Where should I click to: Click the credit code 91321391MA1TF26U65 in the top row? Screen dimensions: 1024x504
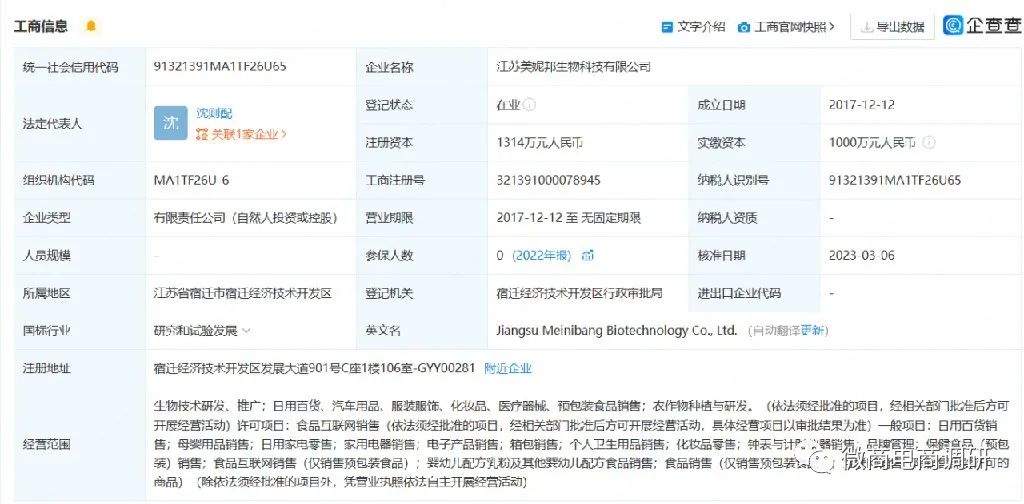click(x=220, y=66)
